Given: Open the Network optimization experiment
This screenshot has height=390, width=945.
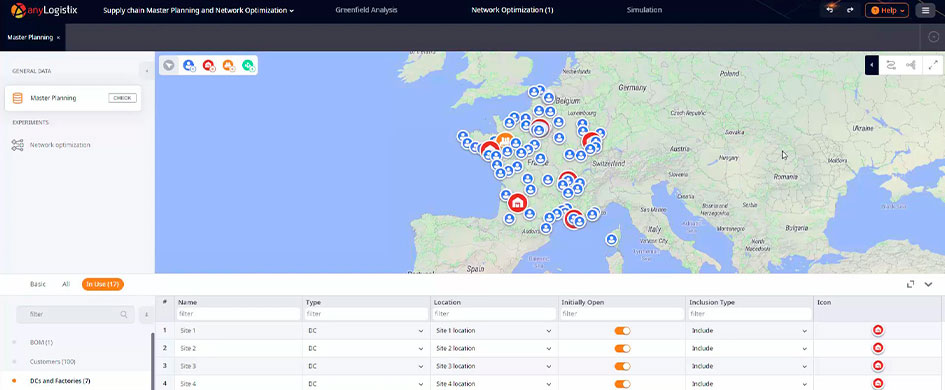Looking at the screenshot, I should [60, 145].
